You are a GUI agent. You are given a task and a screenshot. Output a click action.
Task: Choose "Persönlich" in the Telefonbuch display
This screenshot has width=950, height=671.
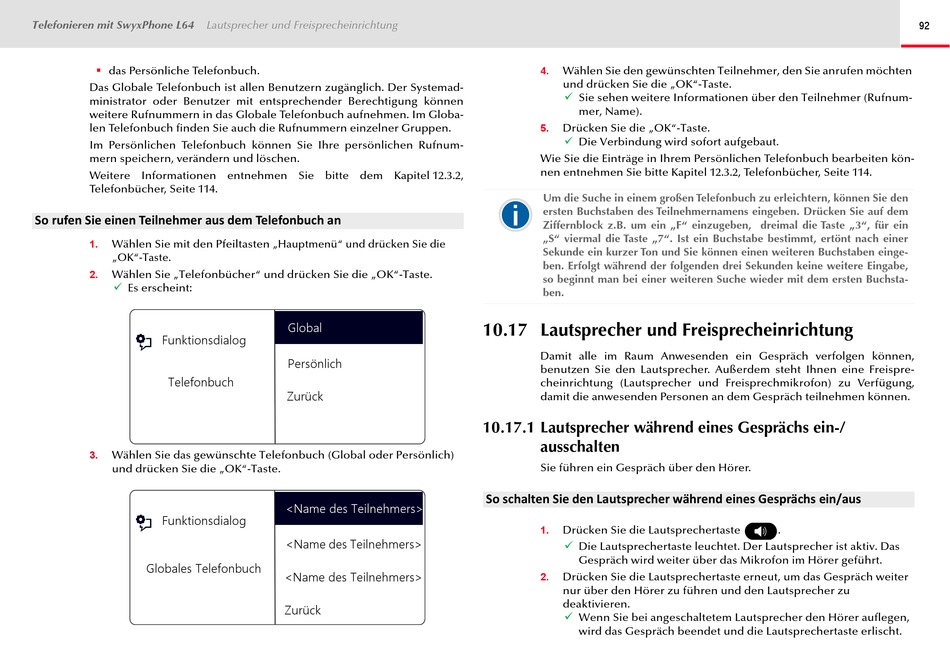pos(314,363)
